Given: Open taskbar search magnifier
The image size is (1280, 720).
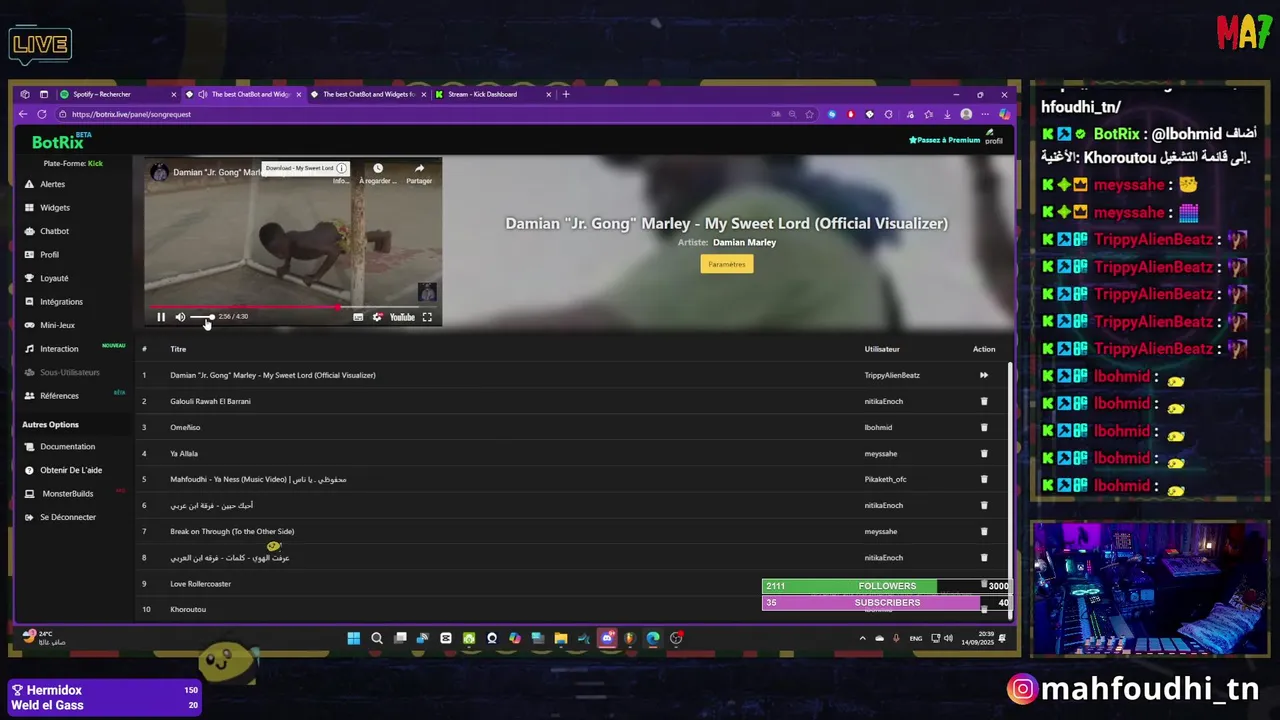Looking at the screenshot, I should 377,638.
